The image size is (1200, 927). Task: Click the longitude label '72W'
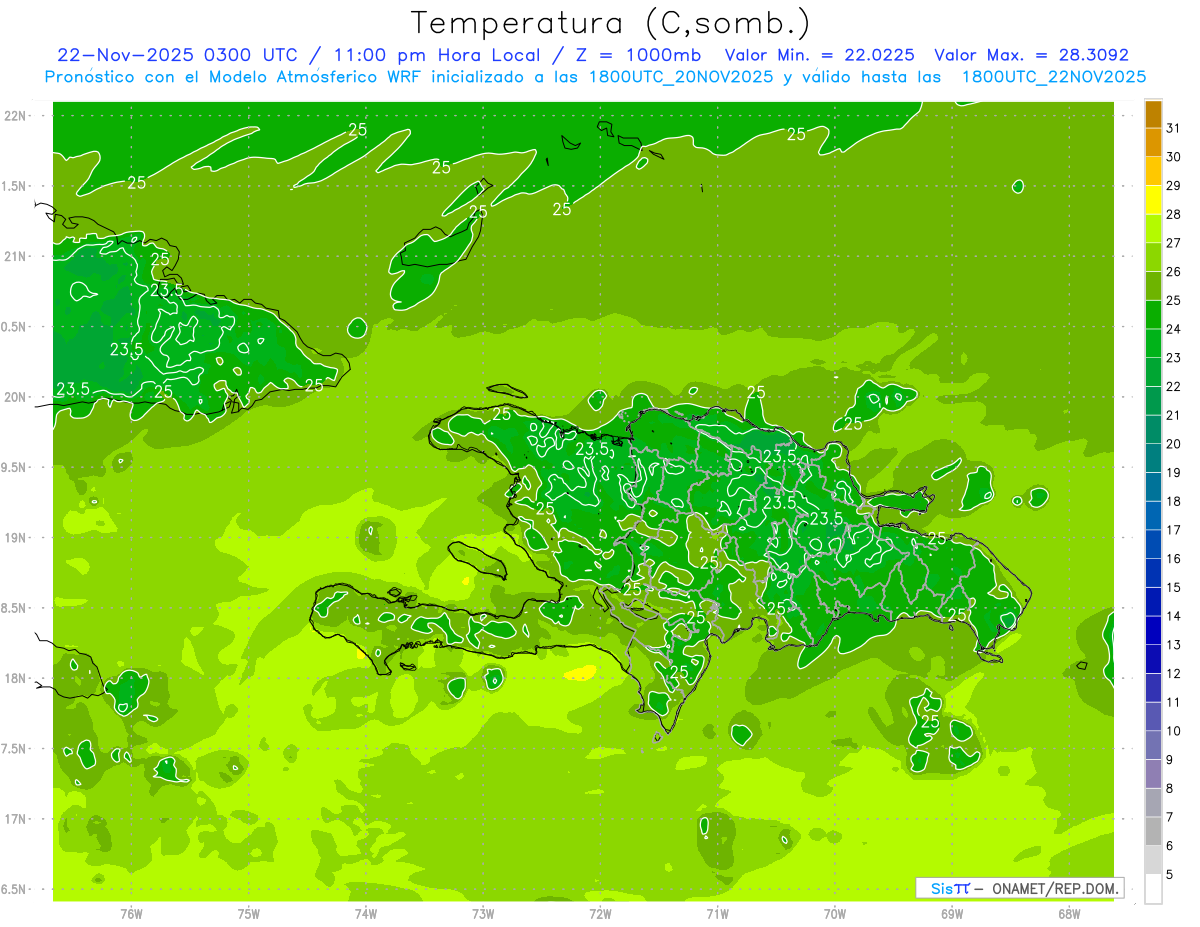click(x=600, y=913)
